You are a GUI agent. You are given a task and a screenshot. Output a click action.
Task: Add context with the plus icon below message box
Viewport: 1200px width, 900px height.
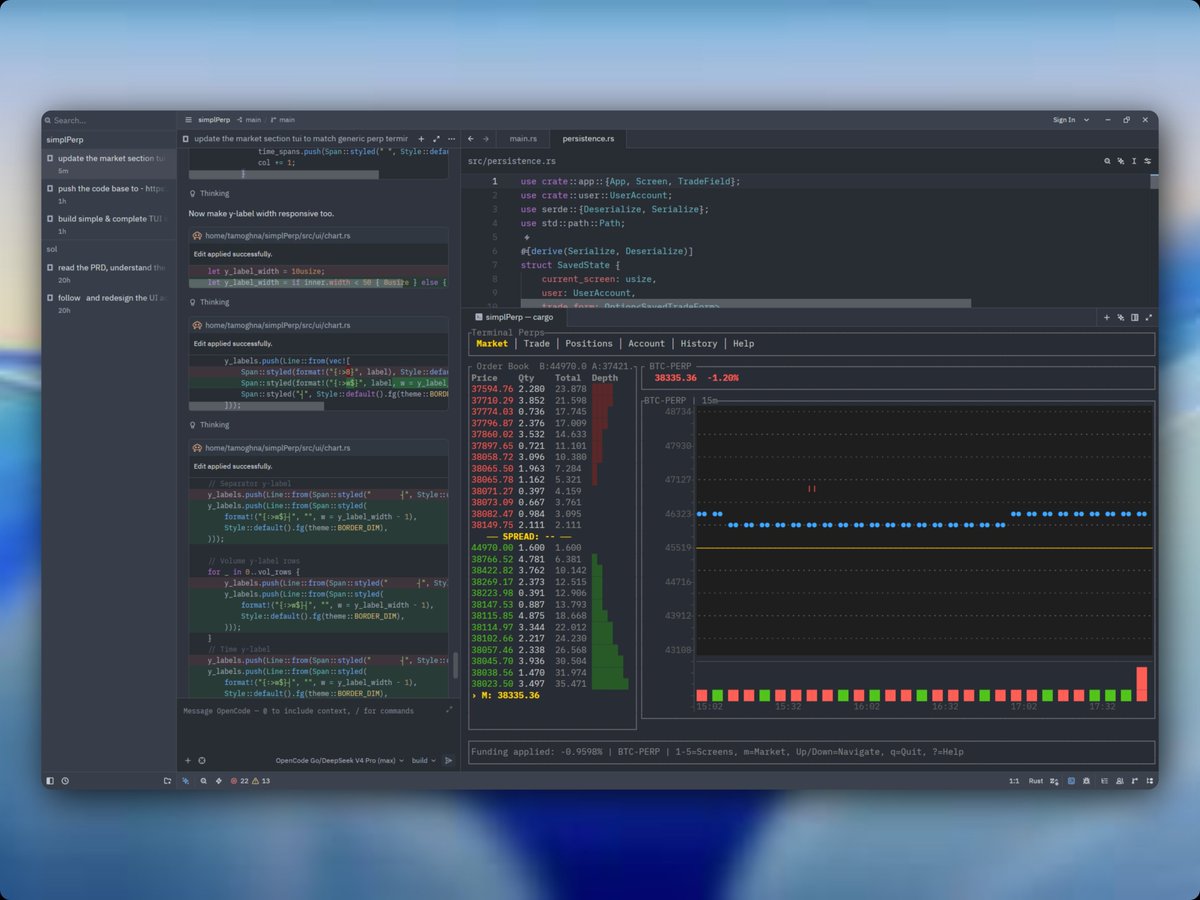[187, 760]
